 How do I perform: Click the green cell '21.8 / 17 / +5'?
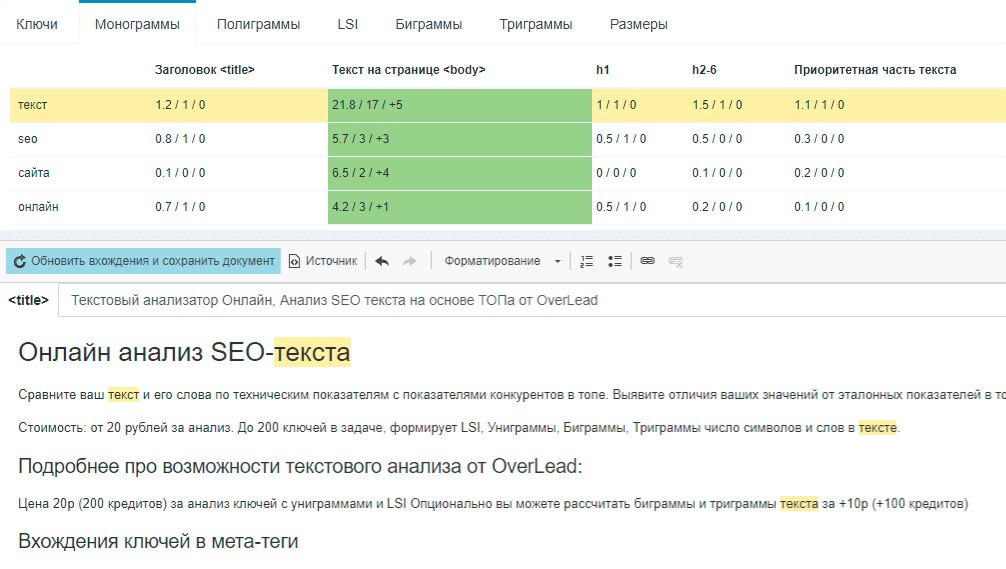459,105
